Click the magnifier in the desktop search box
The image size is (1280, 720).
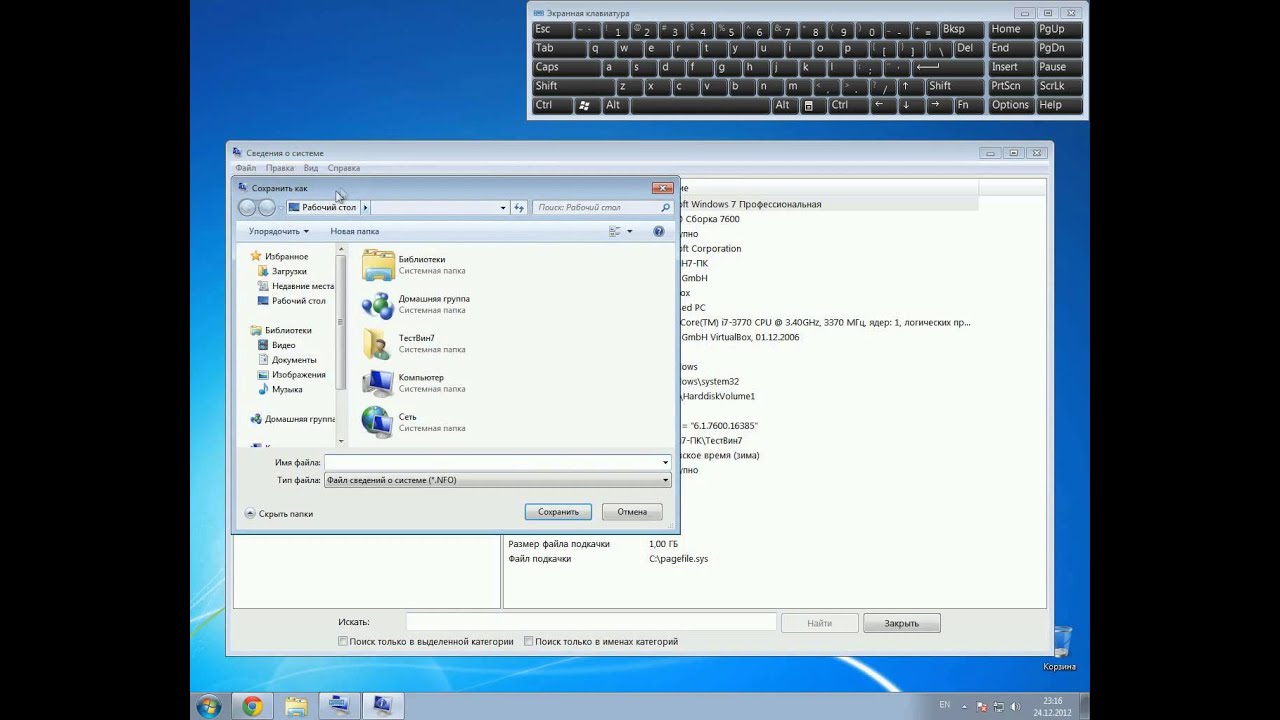coord(665,207)
